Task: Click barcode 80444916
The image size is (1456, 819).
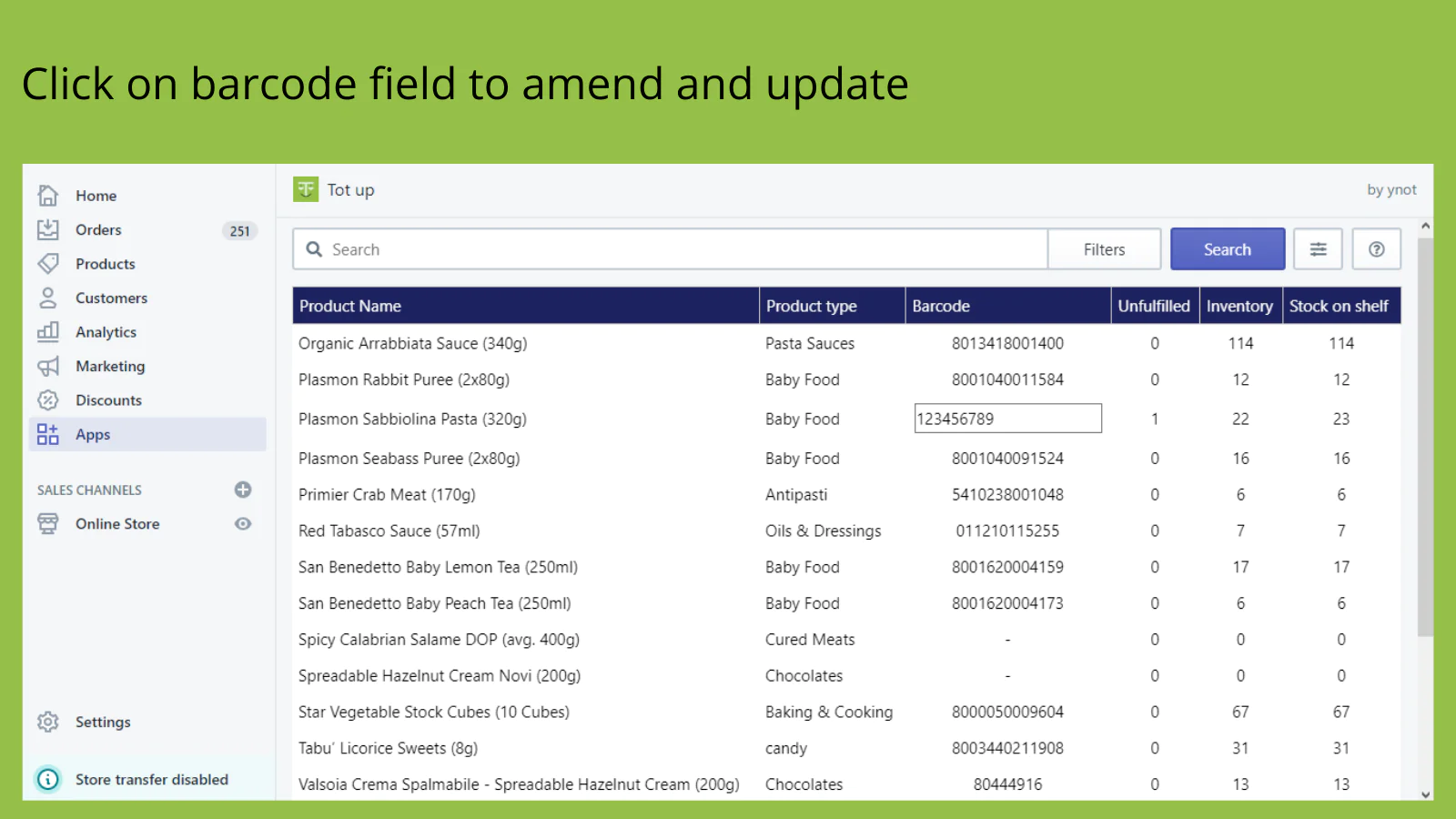Action: tap(1007, 784)
